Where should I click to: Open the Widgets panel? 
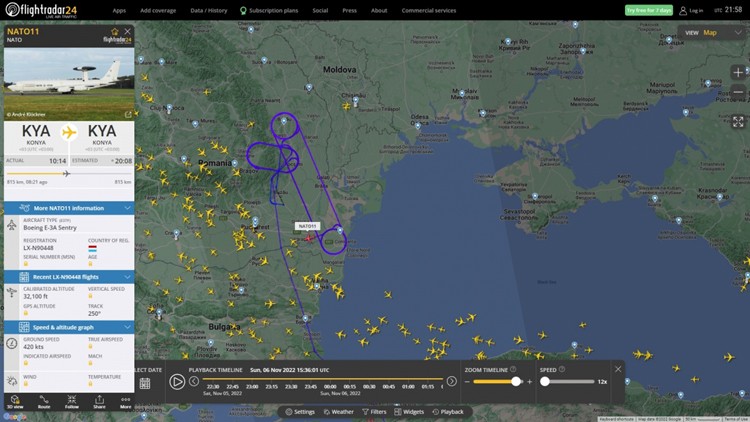(x=409, y=412)
